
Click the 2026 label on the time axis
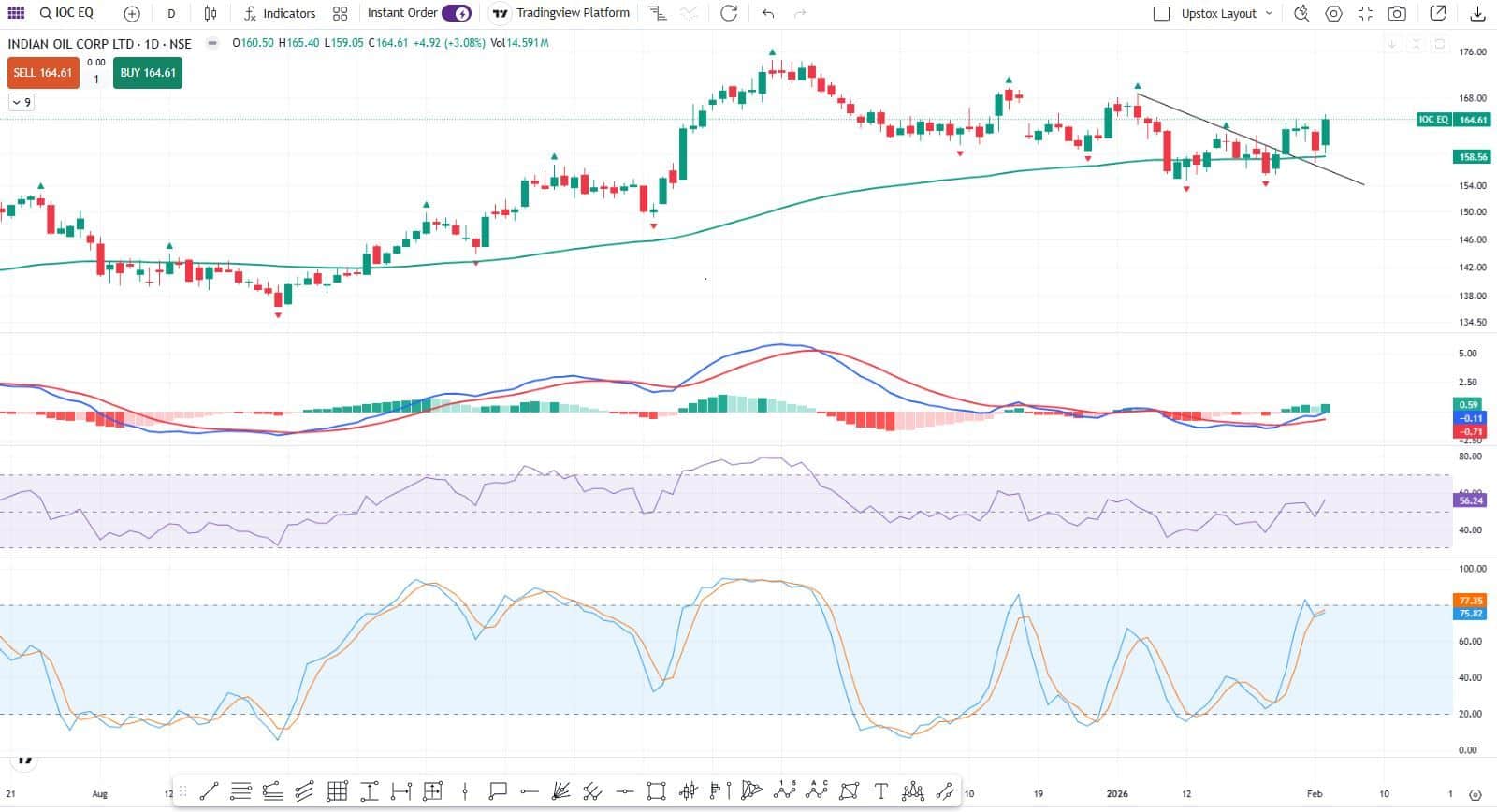coord(1117,794)
